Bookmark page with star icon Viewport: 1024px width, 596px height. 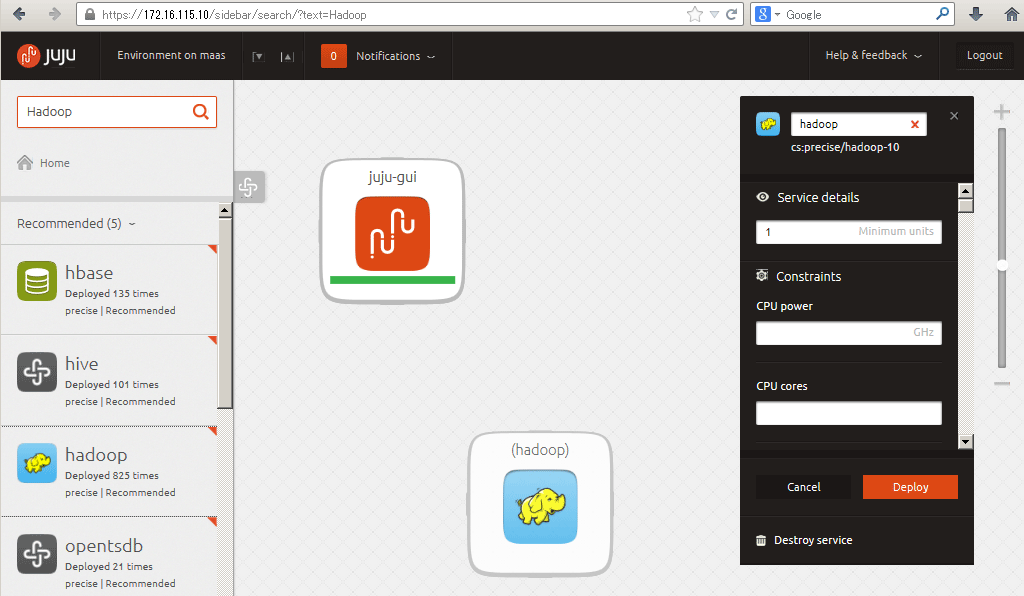(695, 14)
